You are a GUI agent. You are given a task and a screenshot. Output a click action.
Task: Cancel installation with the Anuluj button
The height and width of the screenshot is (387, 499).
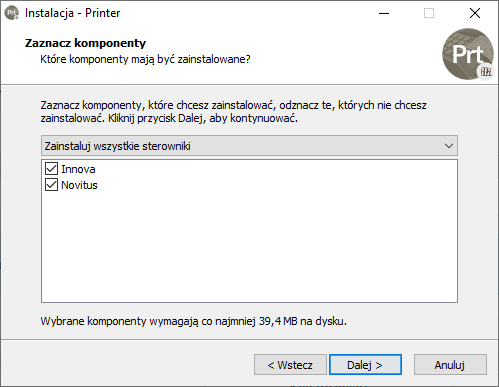point(450,365)
